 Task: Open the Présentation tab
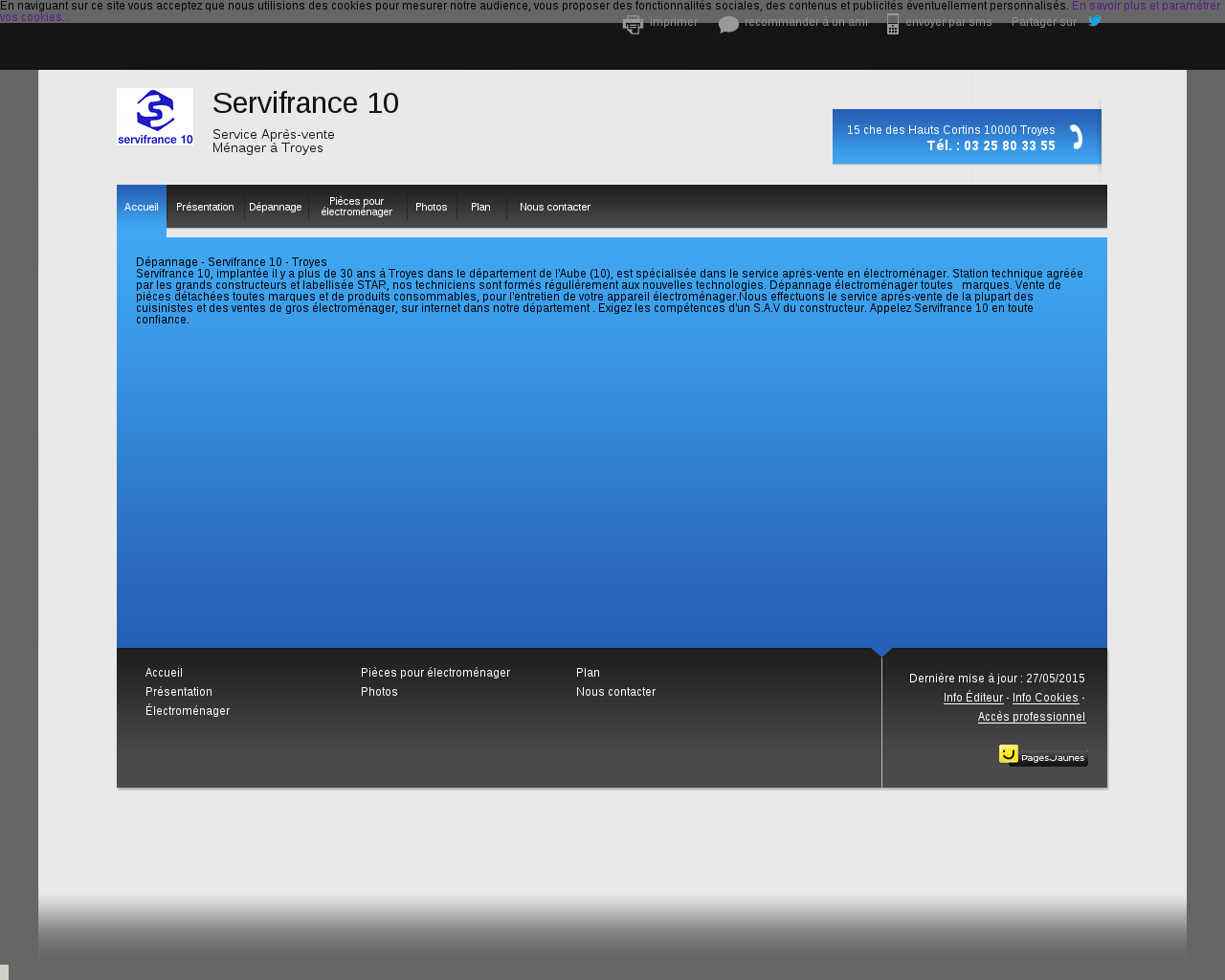[x=205, y=207]
